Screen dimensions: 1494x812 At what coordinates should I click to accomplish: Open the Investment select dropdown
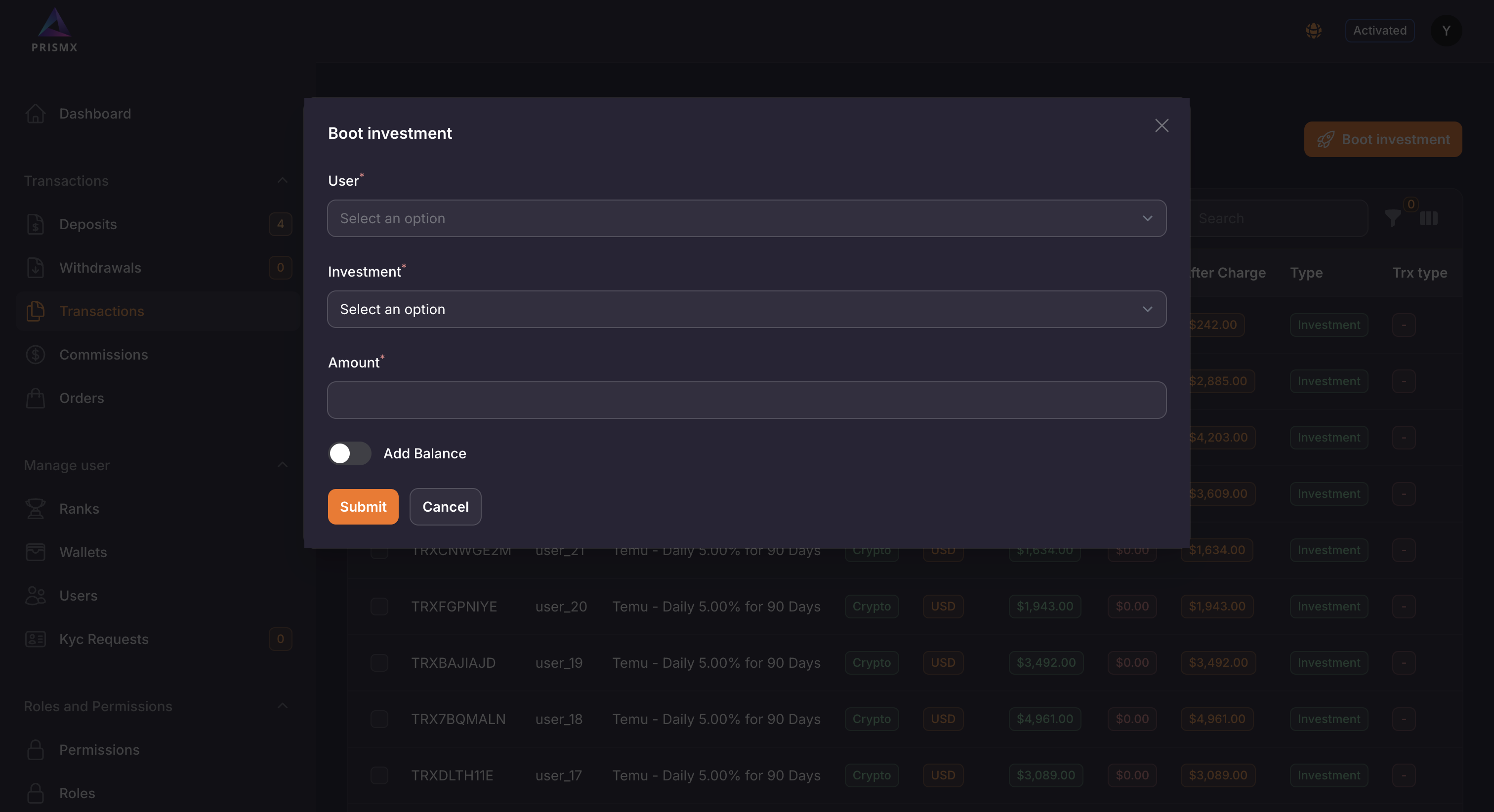[747, 310]
